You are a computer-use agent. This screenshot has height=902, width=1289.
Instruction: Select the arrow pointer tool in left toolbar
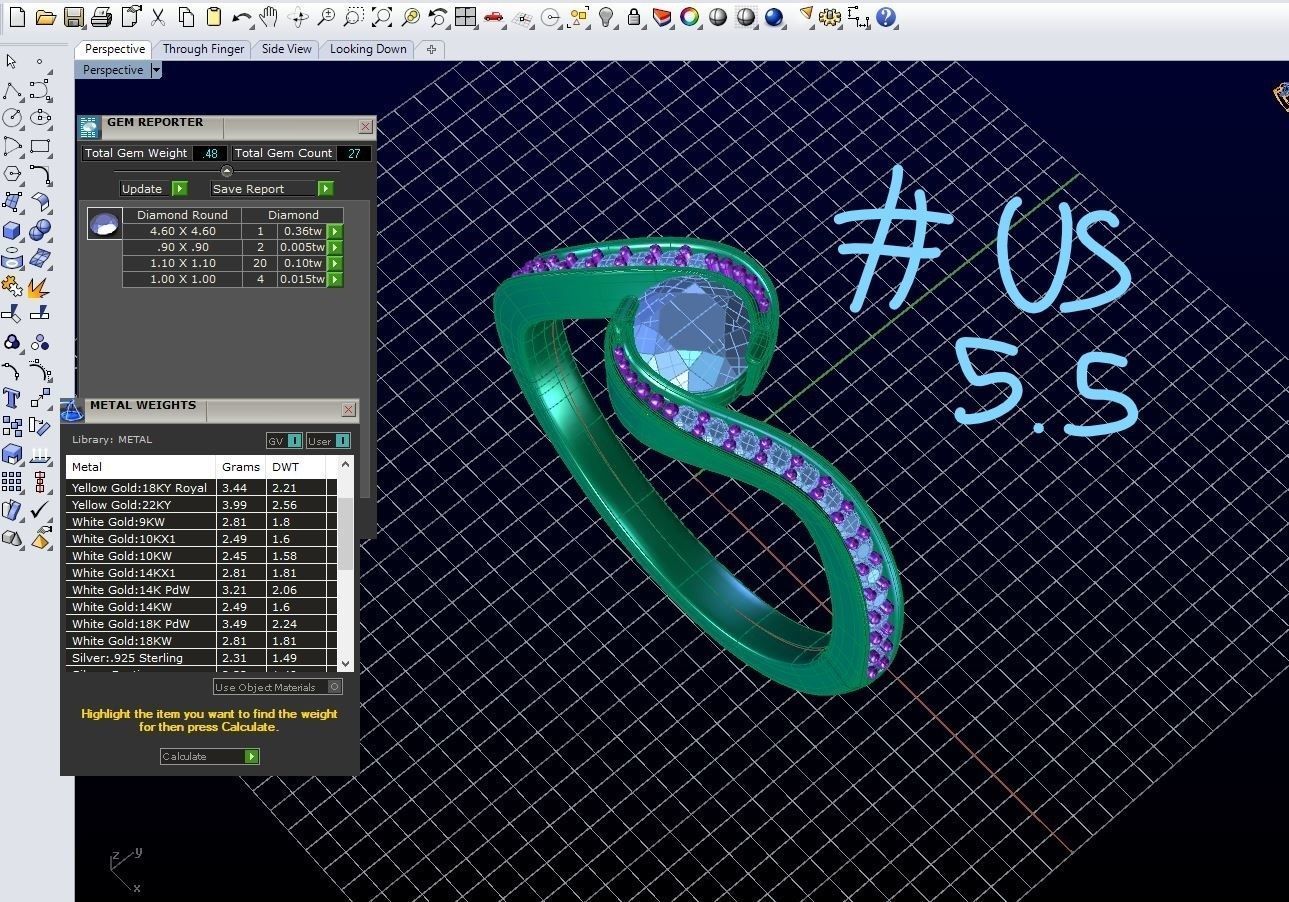[11, 62]
